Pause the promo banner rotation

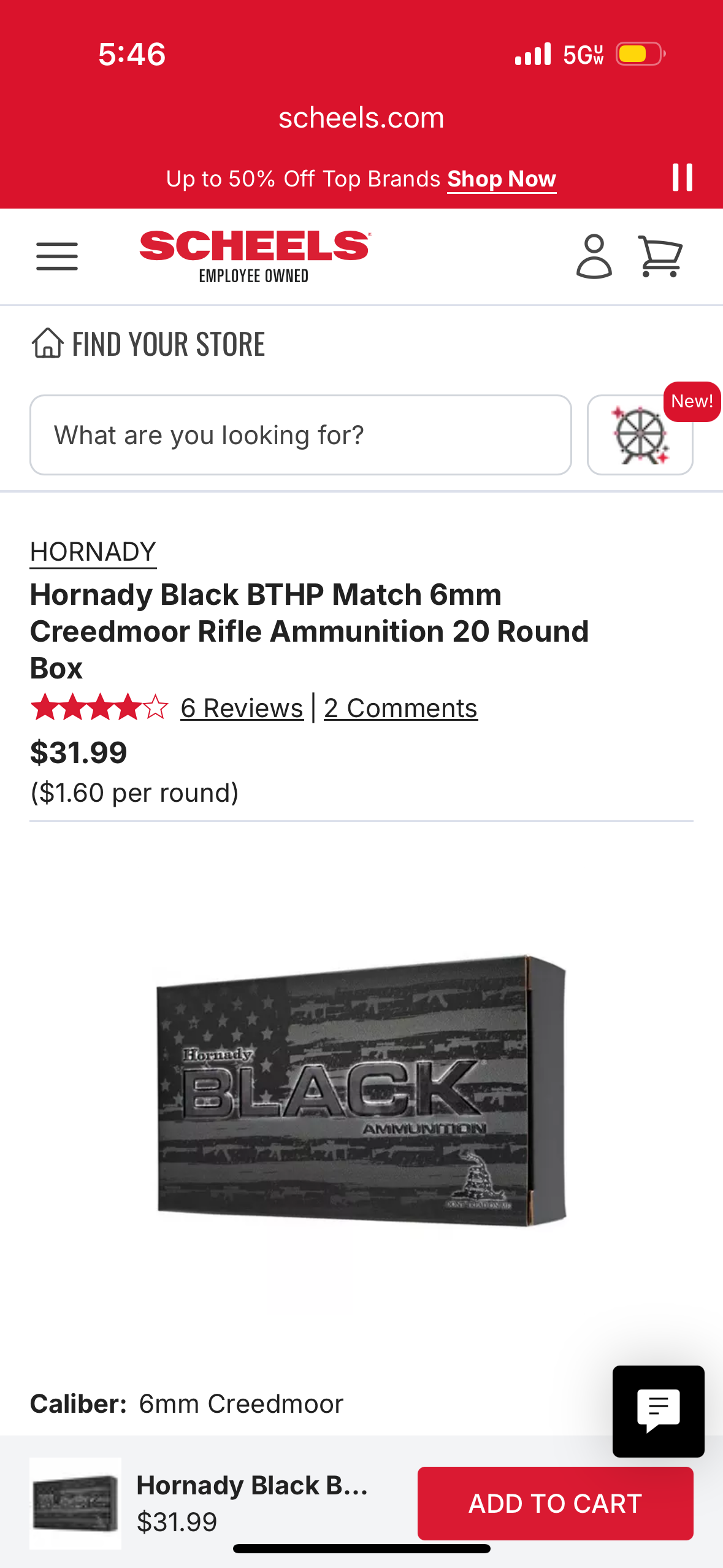tap(682, 178)
